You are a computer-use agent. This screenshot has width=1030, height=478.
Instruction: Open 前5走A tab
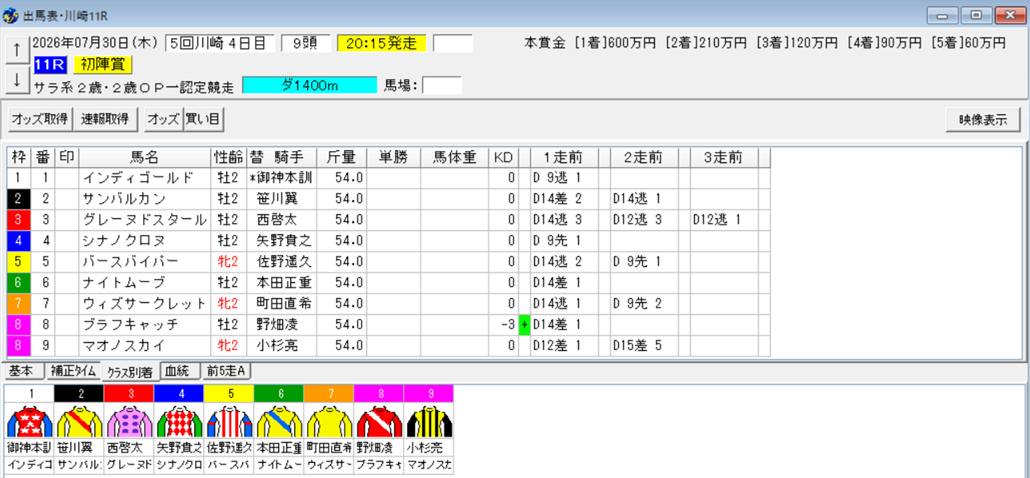pos(225,371)
